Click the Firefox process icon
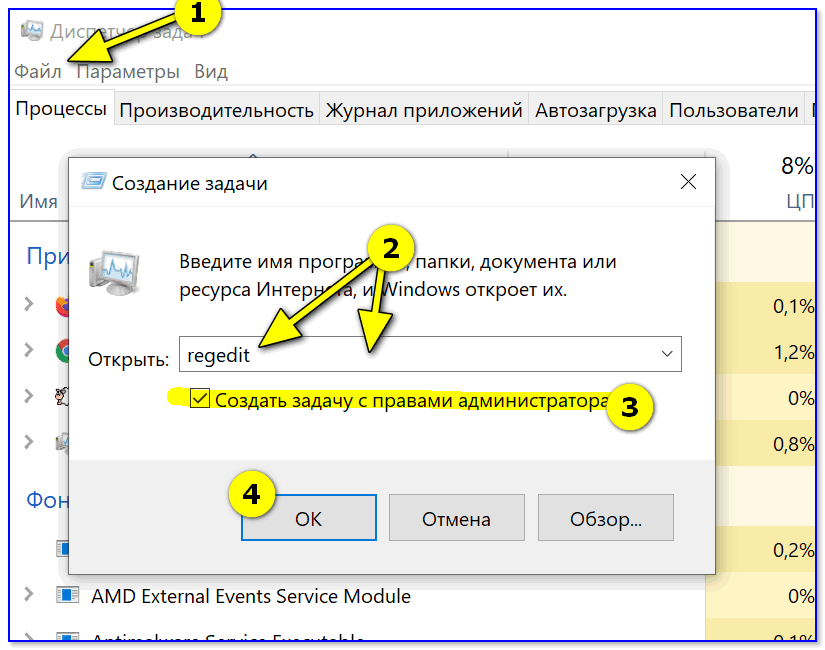825x650 pixels. click(x=63, y=306)
